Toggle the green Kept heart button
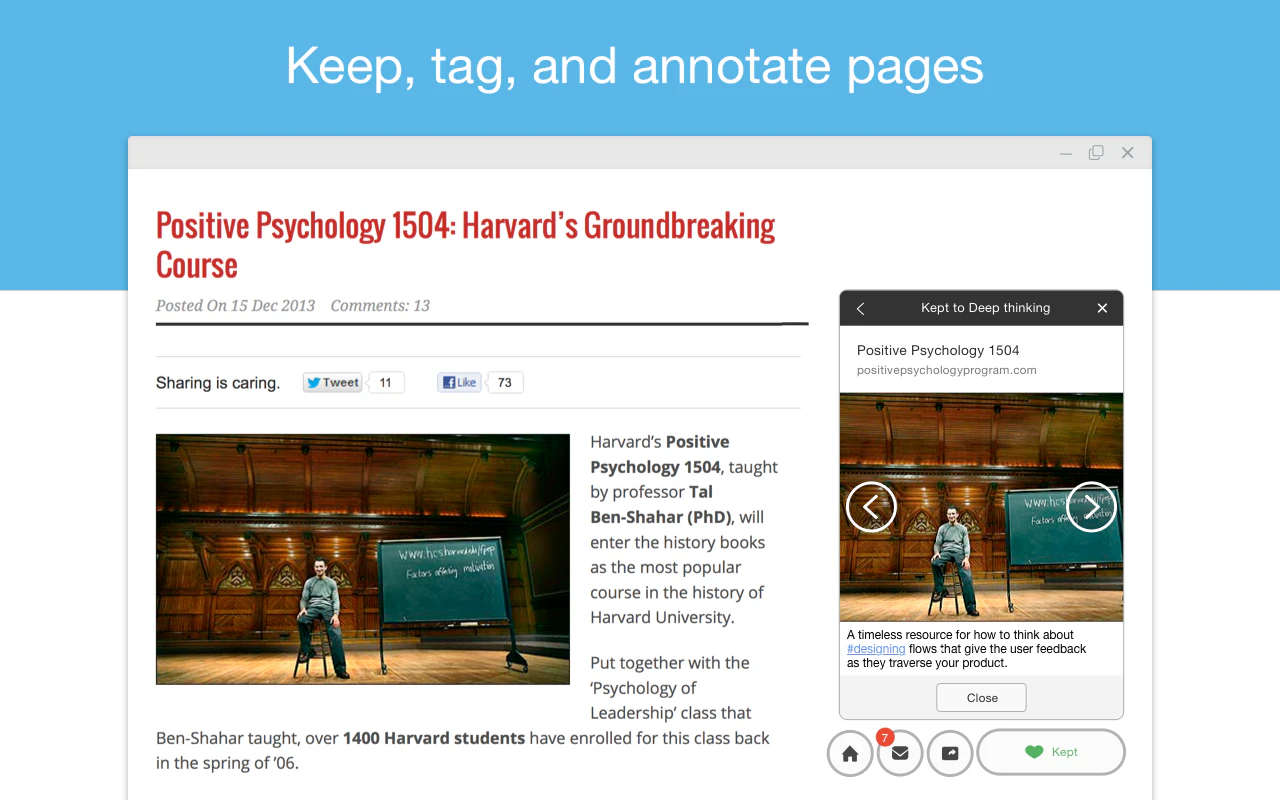The image size is (1280, 800). [x=1051, y=752]
